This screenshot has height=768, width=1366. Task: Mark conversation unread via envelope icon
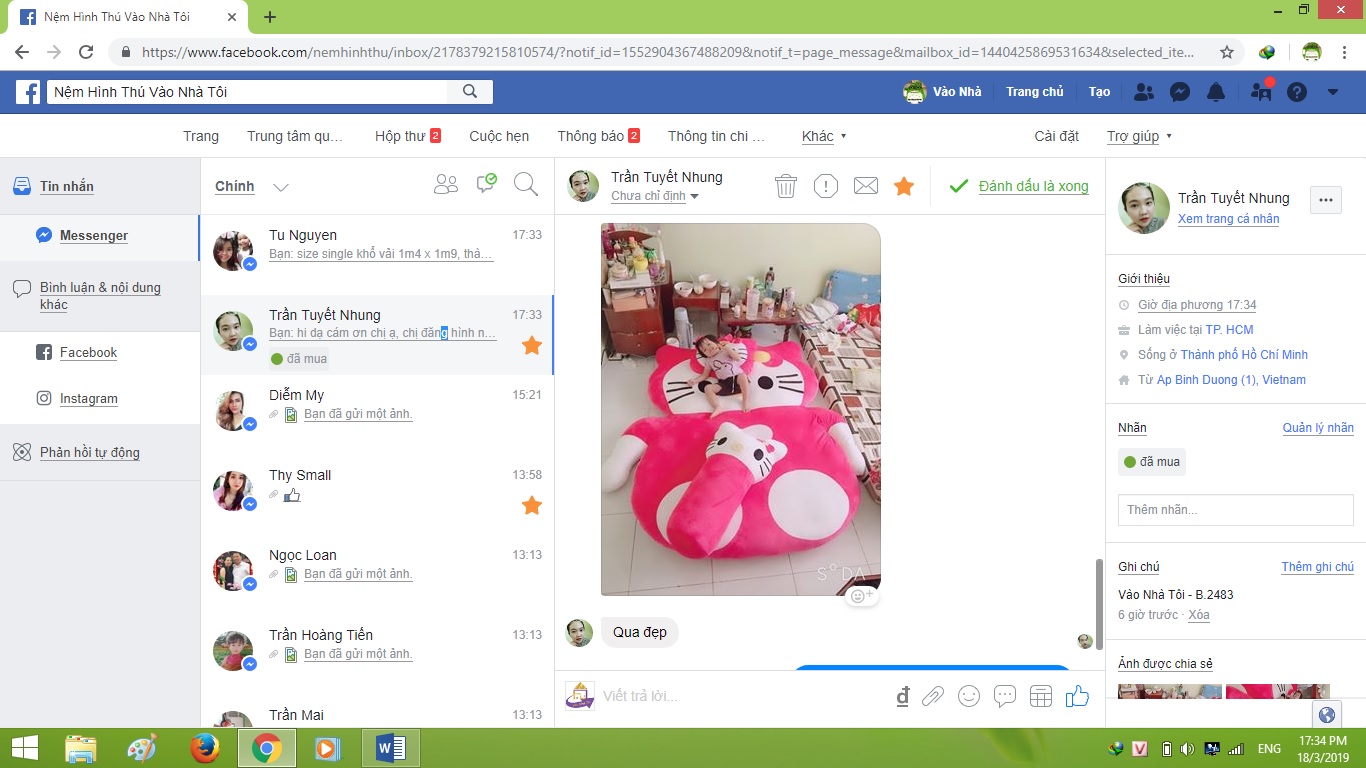tap(865, 186)
